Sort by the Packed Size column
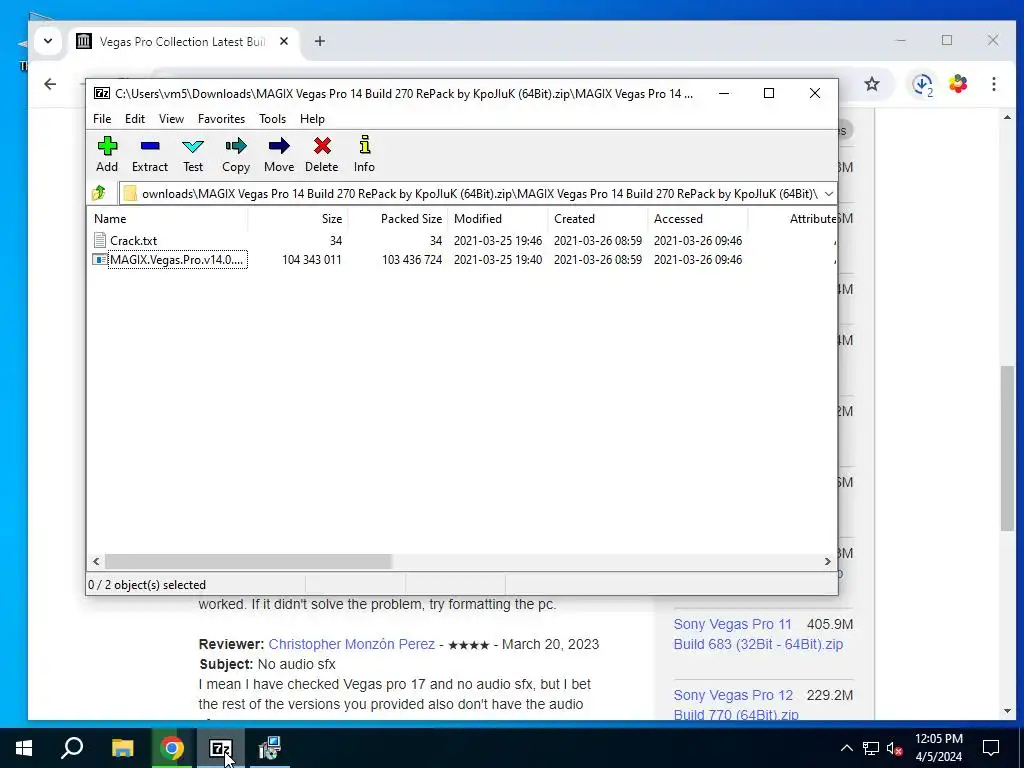The image size is (1024, 768). [x=398, y=219]
